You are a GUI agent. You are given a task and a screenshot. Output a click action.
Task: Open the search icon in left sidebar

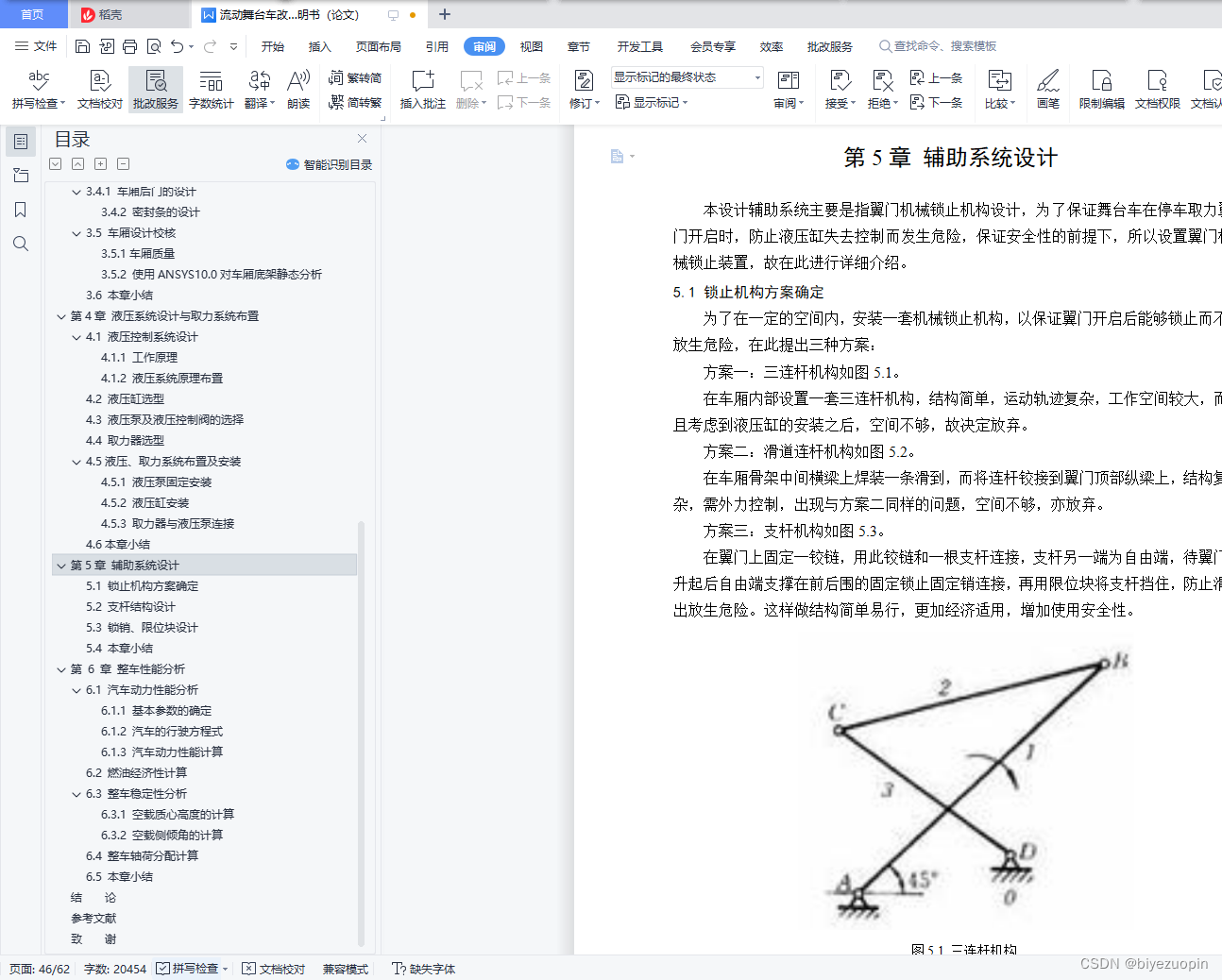[x=21, y=244]
